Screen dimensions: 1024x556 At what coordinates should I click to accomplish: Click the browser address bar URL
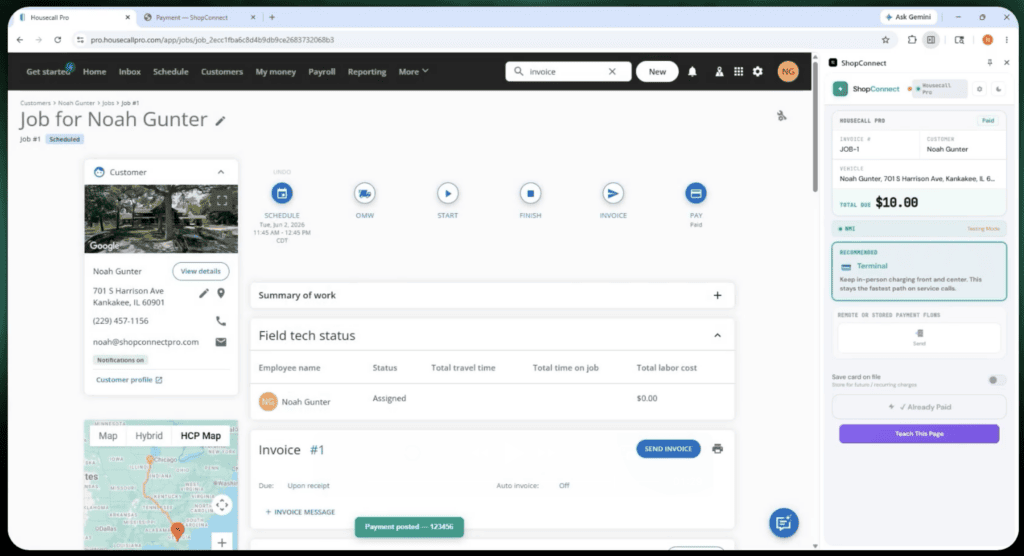(212, 40)
